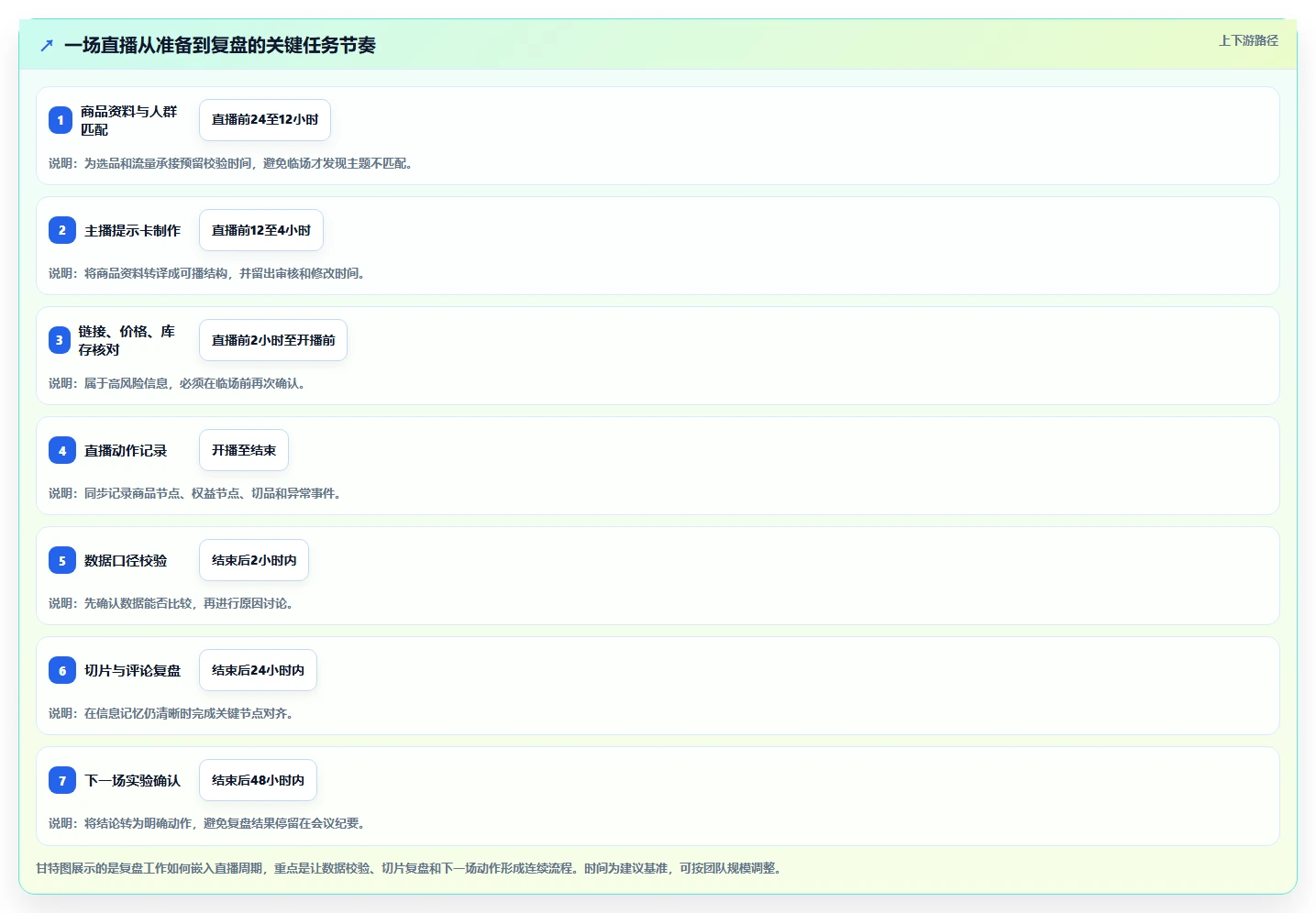Select the 结束后2小时内 time chip

(x=254, y=560)
